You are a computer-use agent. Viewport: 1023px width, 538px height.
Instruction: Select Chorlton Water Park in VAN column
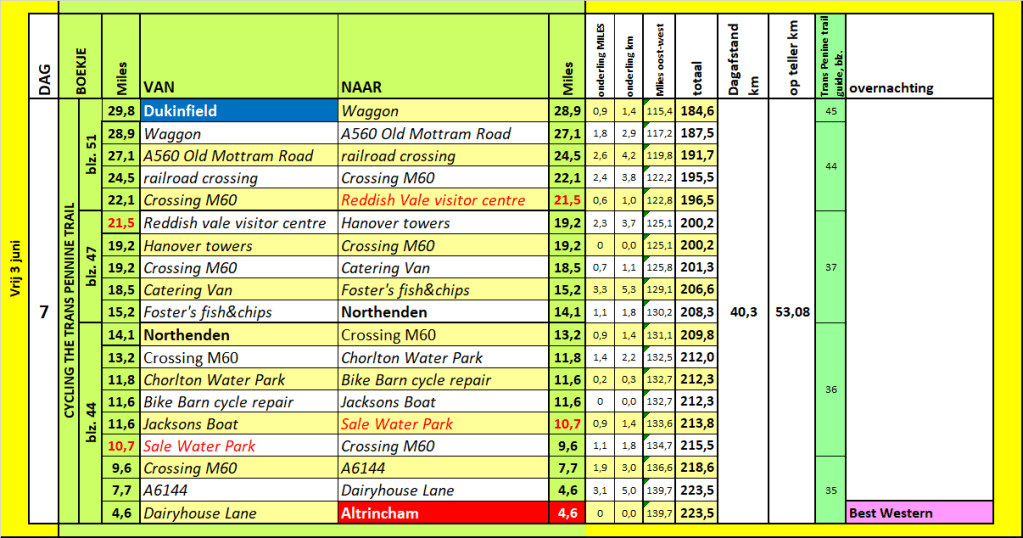pos(238,379)
